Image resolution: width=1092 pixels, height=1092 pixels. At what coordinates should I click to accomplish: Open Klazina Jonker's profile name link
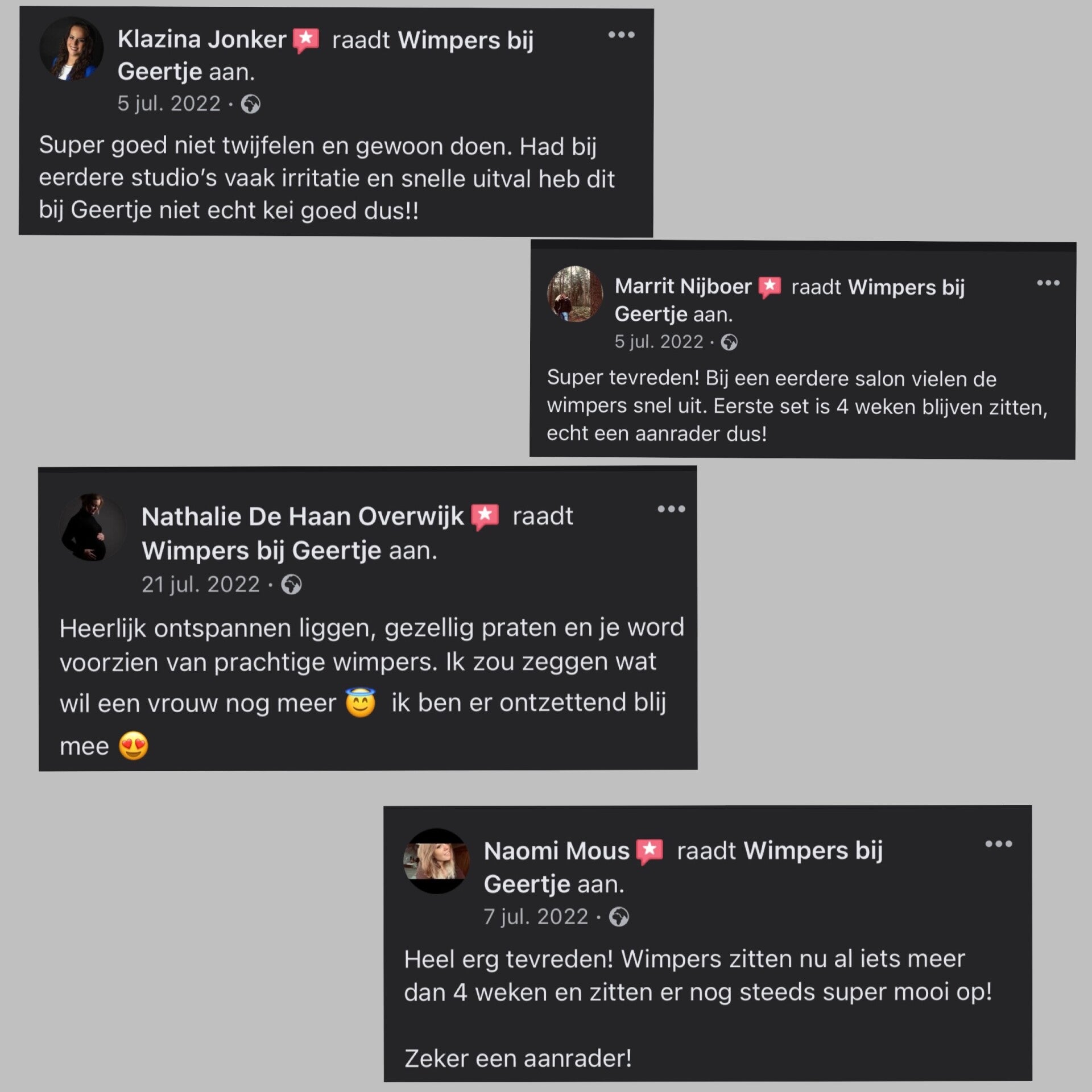[202, 40]
